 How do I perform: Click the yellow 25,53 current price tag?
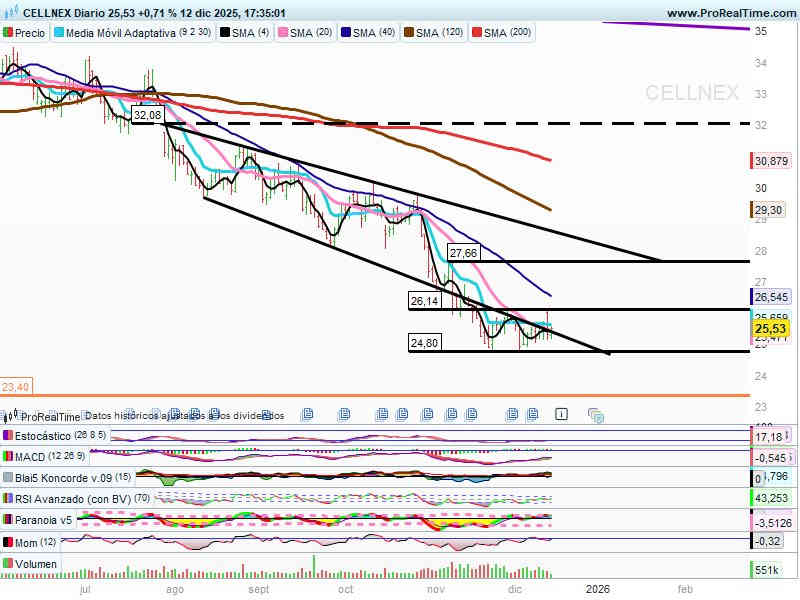point(772,328)
